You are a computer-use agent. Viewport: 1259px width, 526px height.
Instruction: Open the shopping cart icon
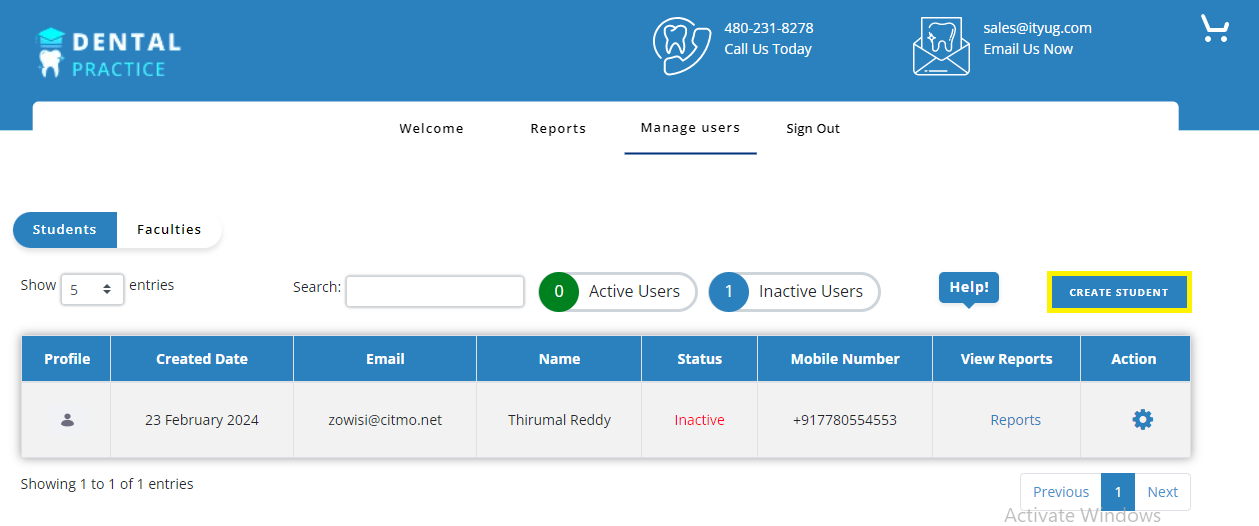pos(1214,28)
